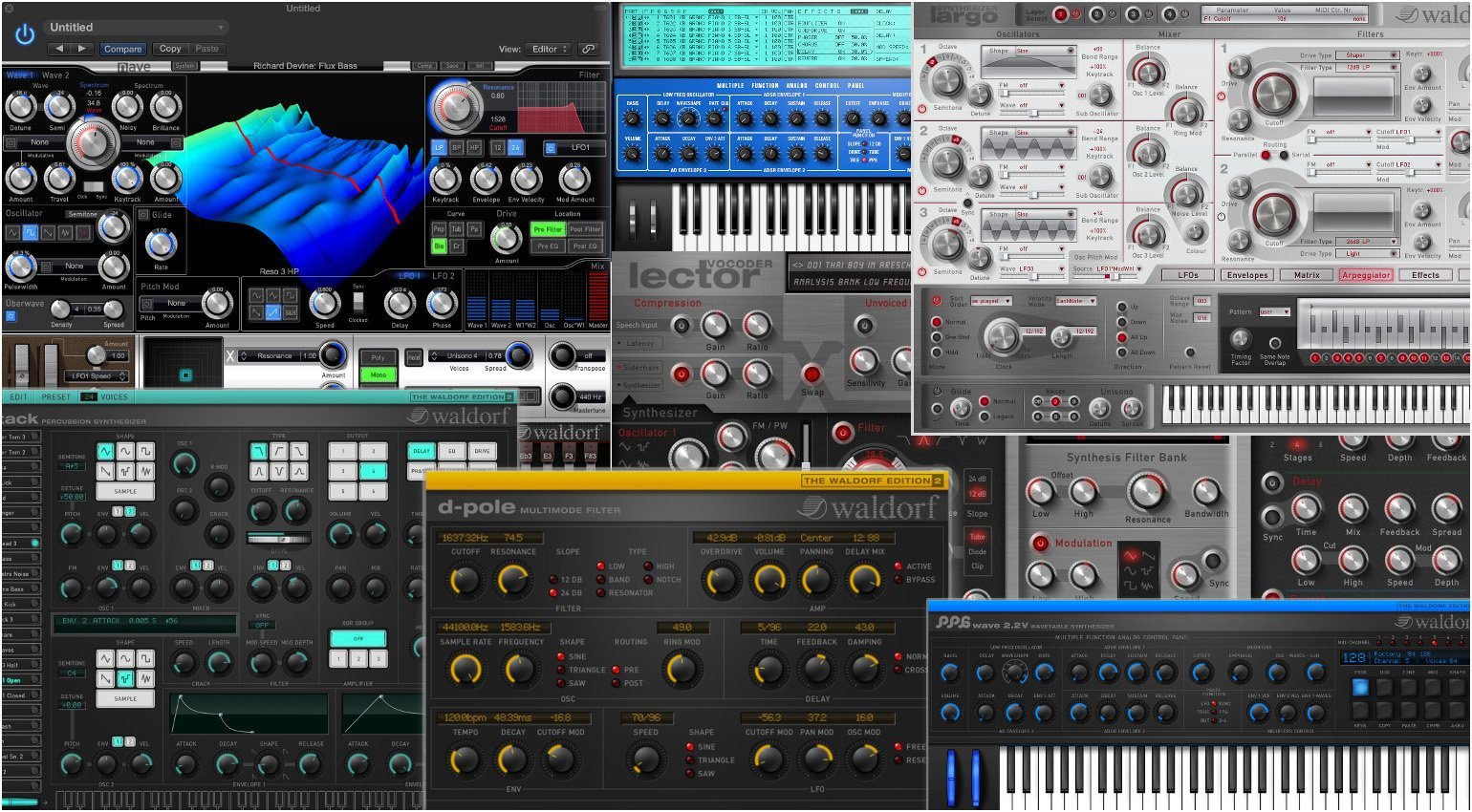Click the Post Filter drive location button
Screen dimensions: 1472x812
(x=585, y=229)
